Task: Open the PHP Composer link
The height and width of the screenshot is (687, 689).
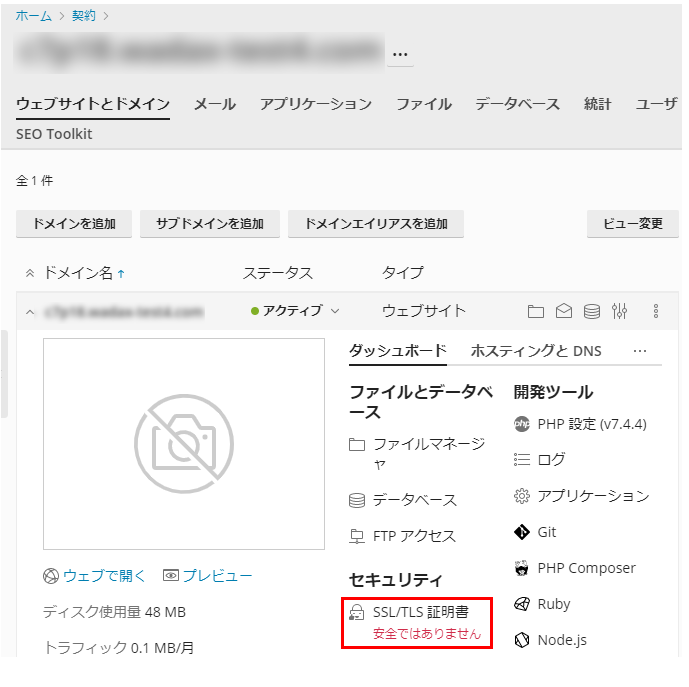Action: 587,568
